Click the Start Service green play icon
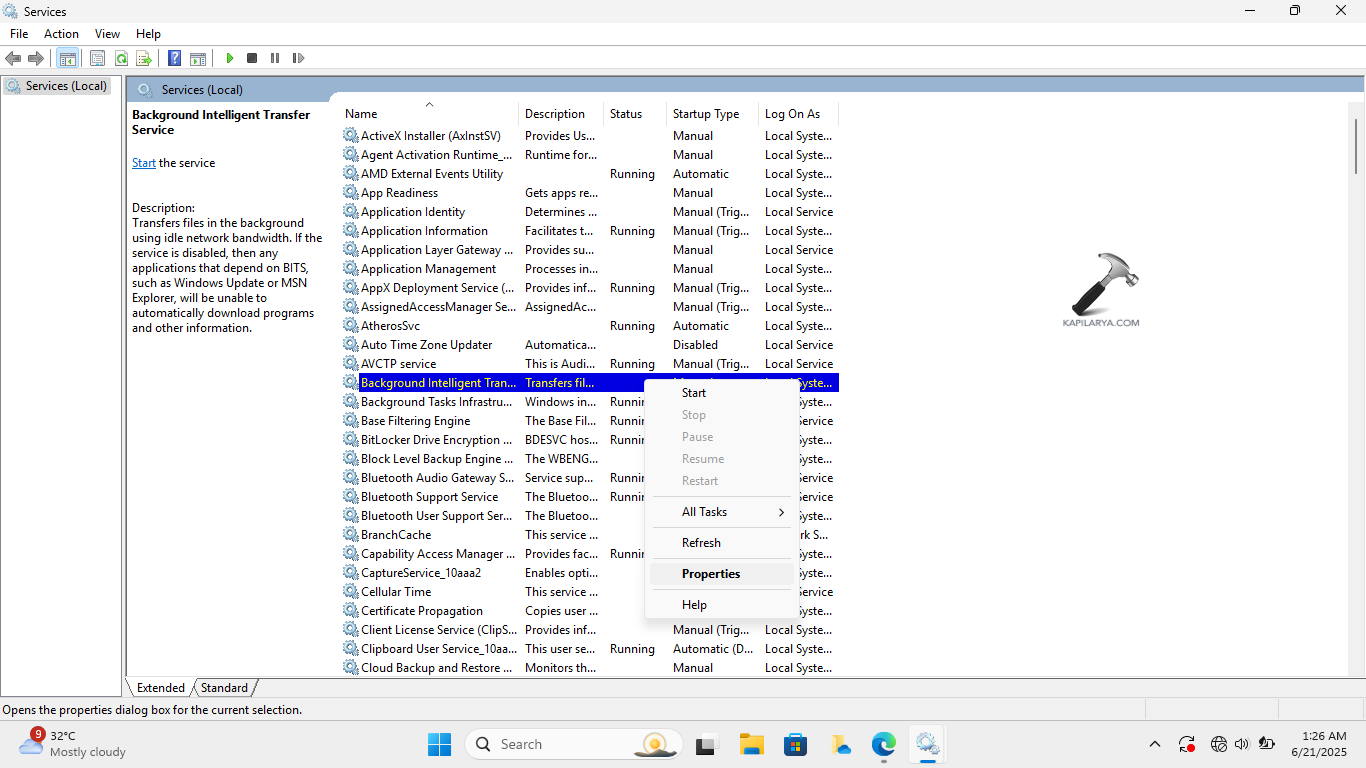This screenshot has height=768, width=1366. pyautogui.click(x=229, y=58)
